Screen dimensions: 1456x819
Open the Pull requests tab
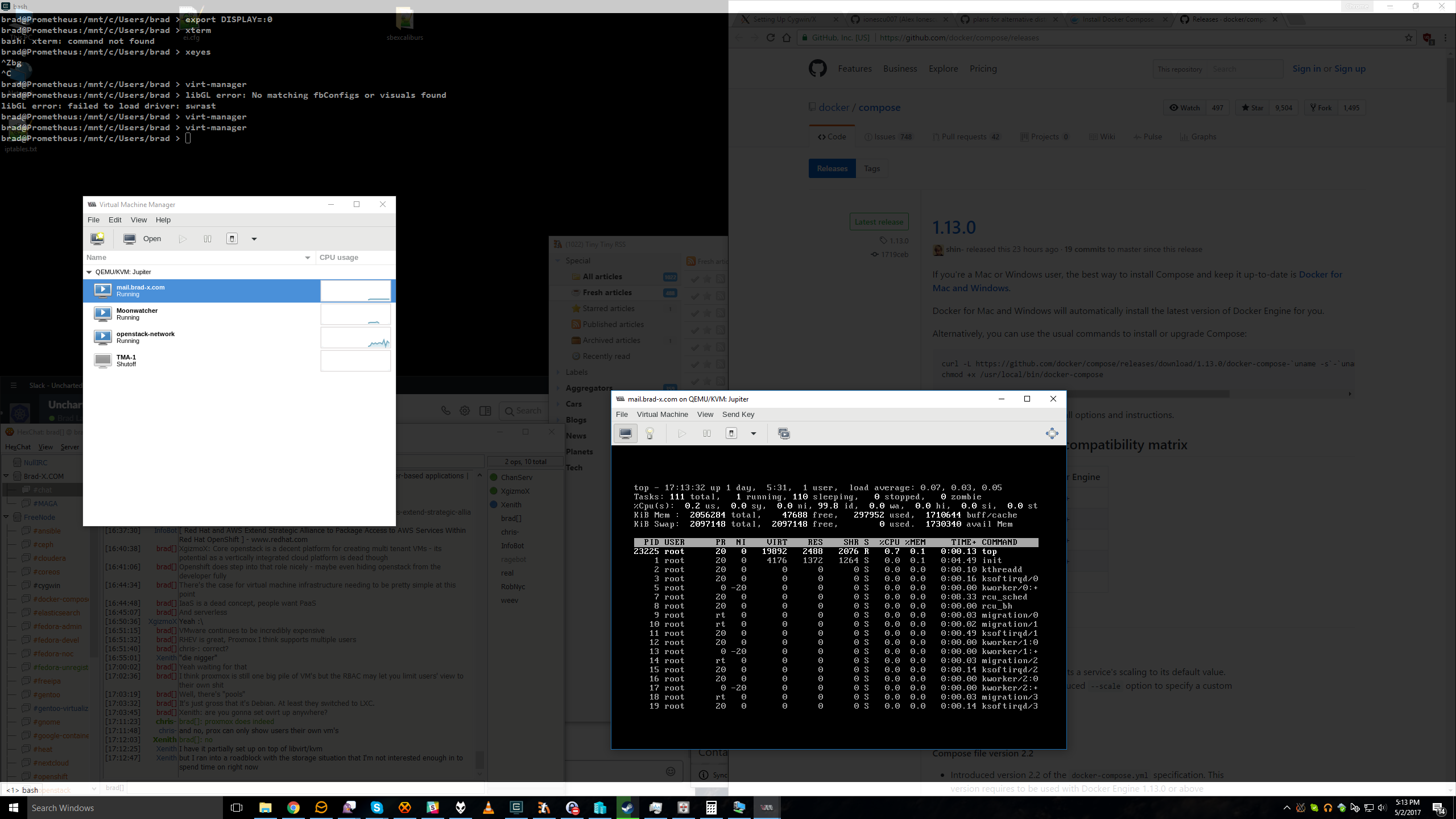966,136
